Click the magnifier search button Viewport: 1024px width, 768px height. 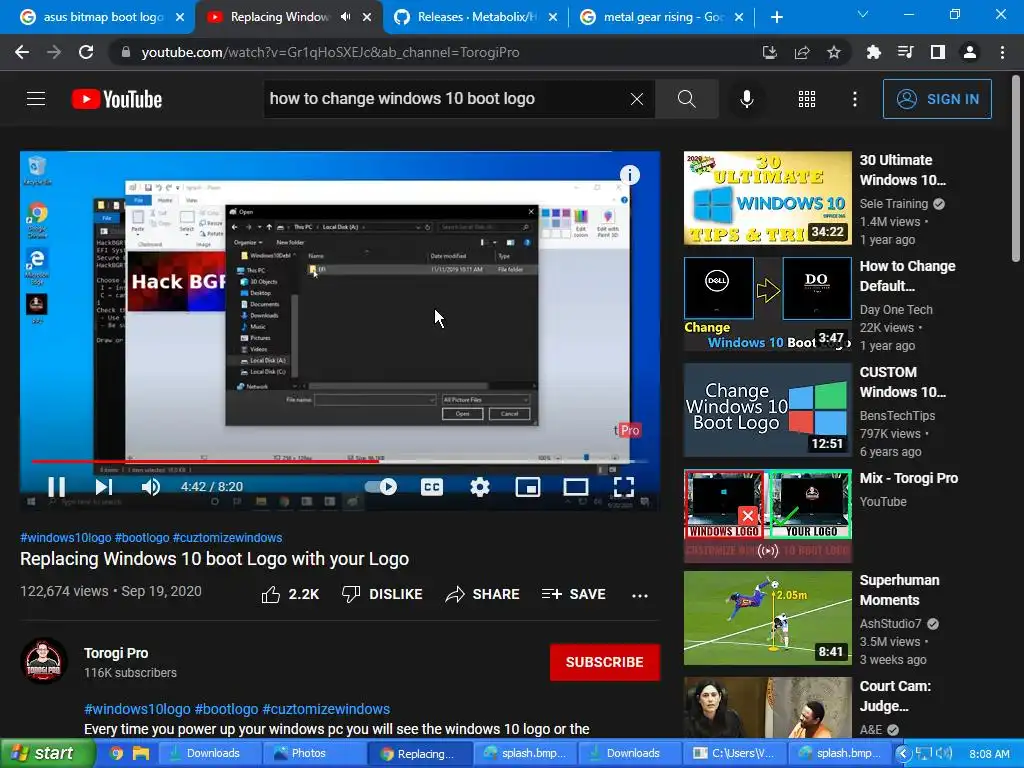pyautogui.click(x=686, y=99)
